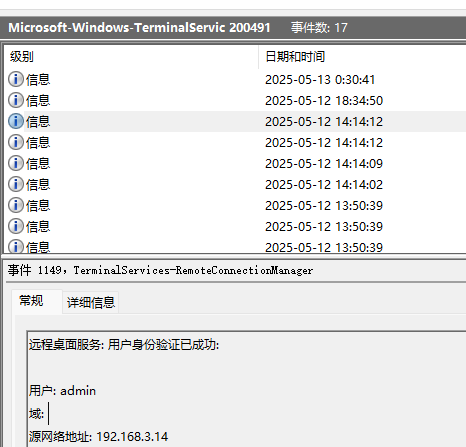Image resolution: width=466 pixels, height=447 pixels.
Task: Click info icon of highlighted 14:14:12 event
Action: tap(16, 121)
